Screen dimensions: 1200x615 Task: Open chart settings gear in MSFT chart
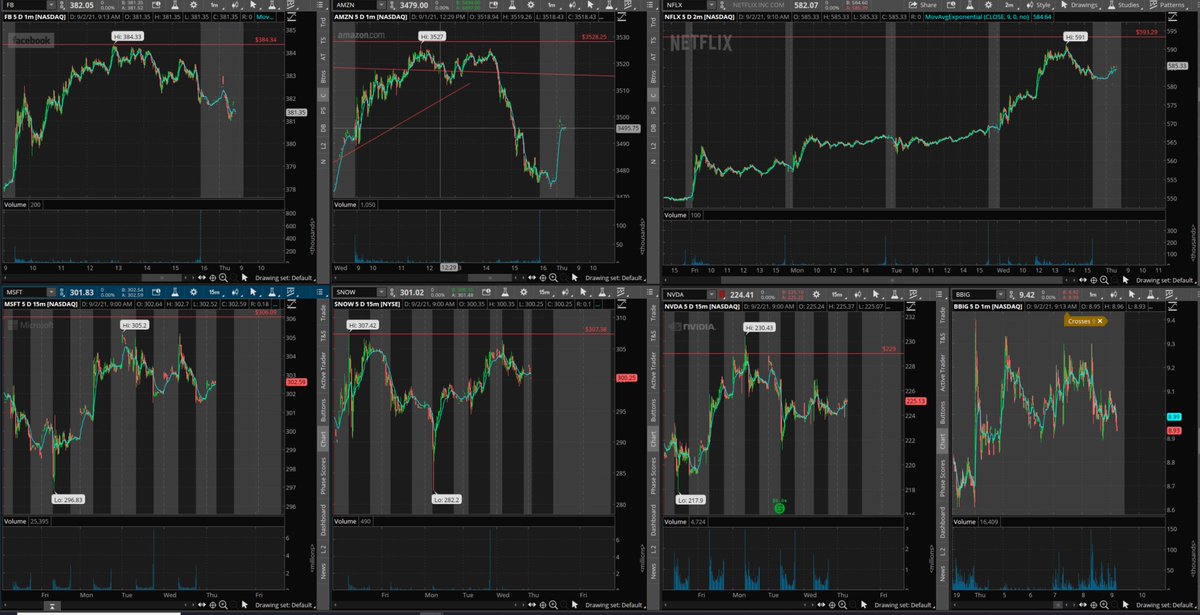194,291
